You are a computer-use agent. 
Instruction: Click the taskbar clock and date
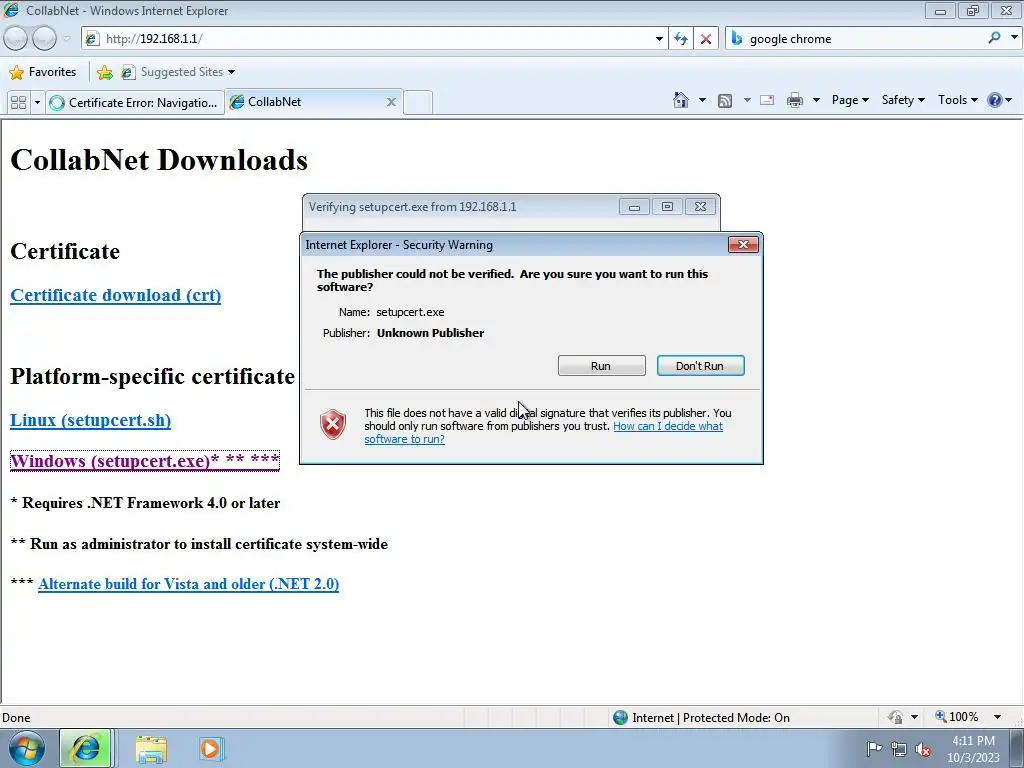click(x=973, y=749)
